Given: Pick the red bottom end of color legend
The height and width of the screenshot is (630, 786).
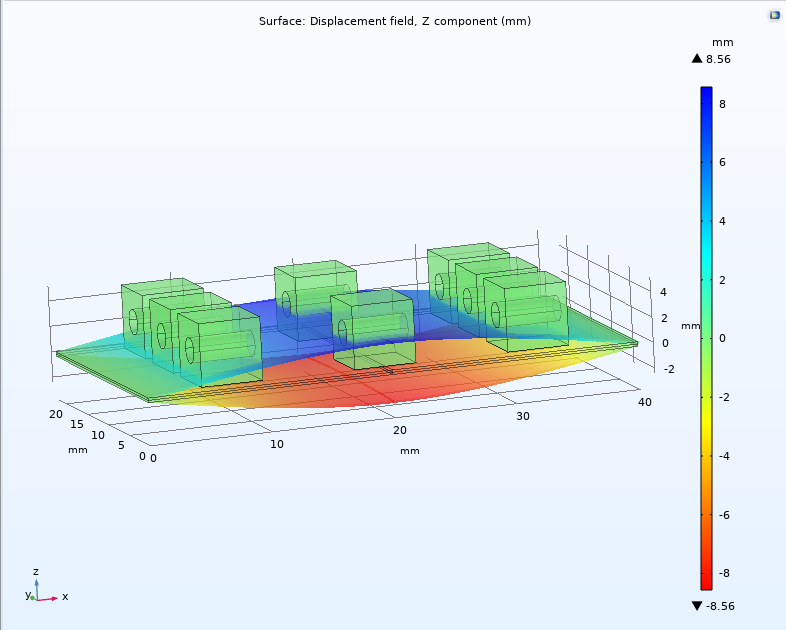Looking at the screenshot, I should tap(706, 583).
